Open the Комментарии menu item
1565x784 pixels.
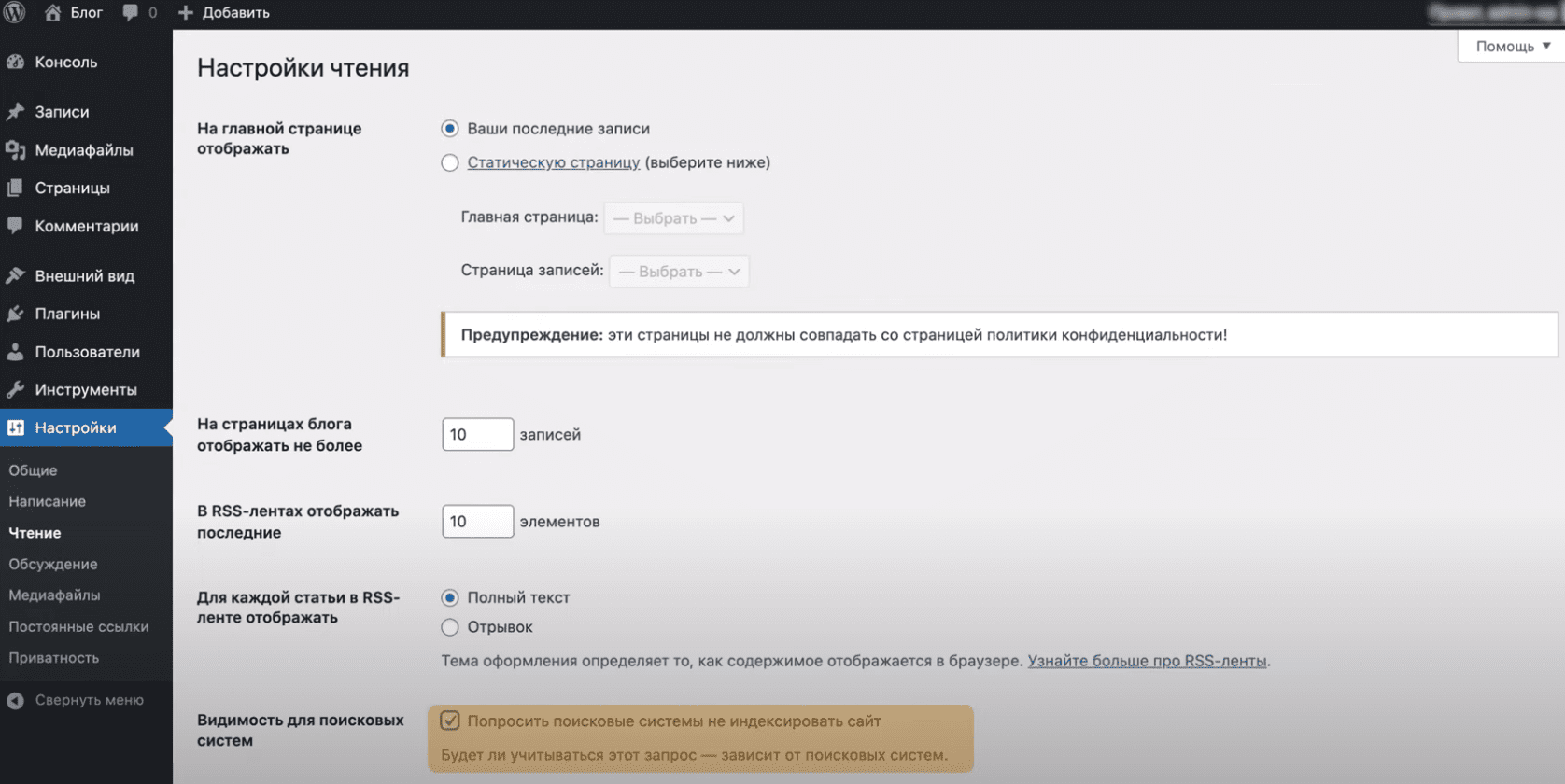[x=87, y=226]
